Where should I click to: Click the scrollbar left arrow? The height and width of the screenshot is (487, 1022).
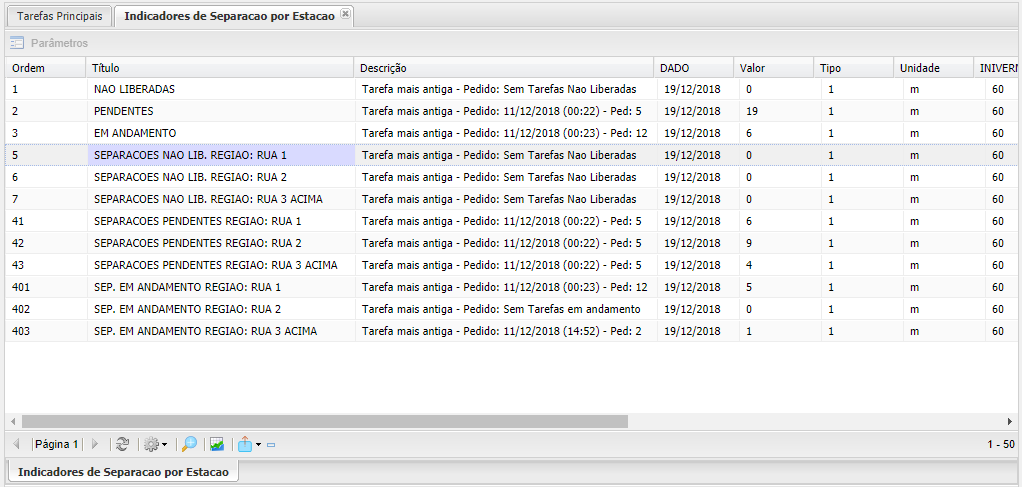tap(12, 422)
